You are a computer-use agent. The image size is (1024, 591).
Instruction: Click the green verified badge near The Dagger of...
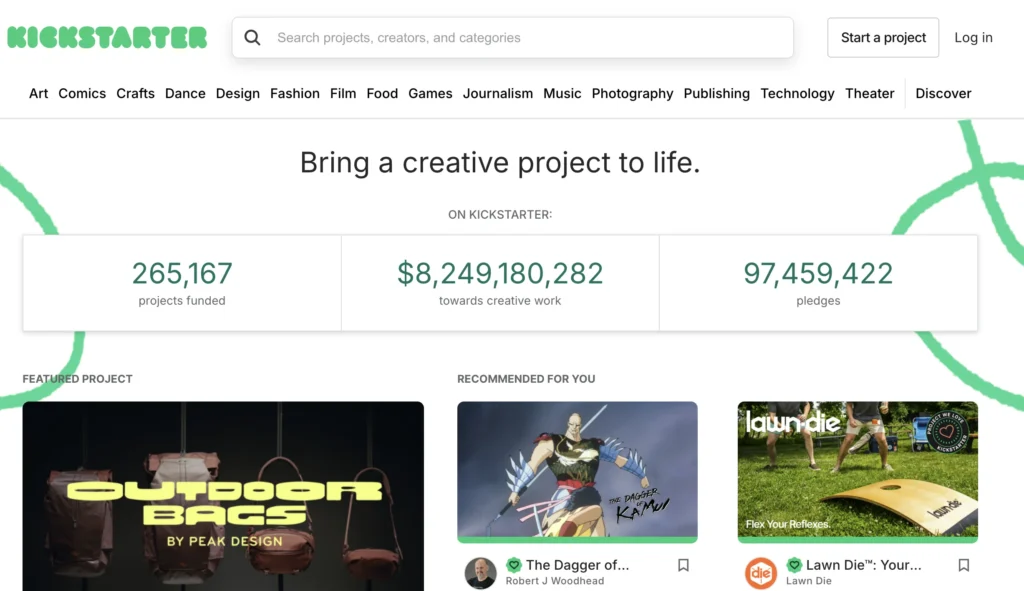click(513, 564)
